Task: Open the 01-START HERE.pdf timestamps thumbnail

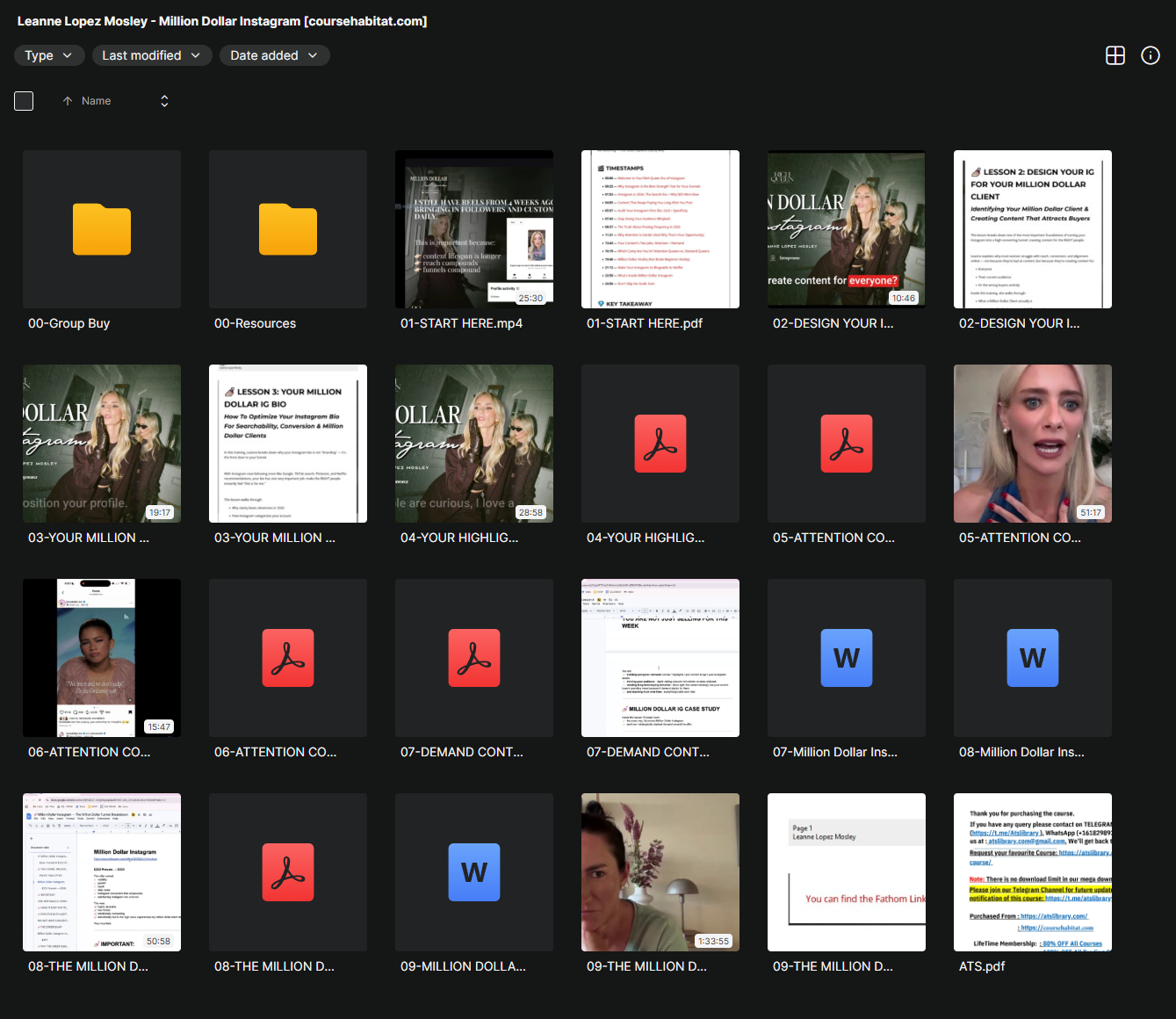Action: [660, 229]
